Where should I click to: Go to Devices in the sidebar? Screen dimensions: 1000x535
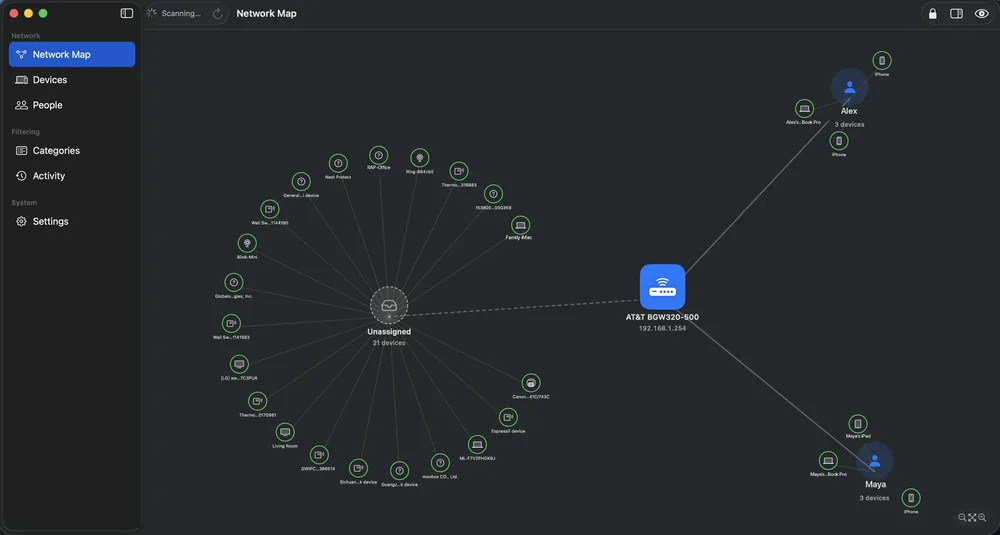point(72,80)
